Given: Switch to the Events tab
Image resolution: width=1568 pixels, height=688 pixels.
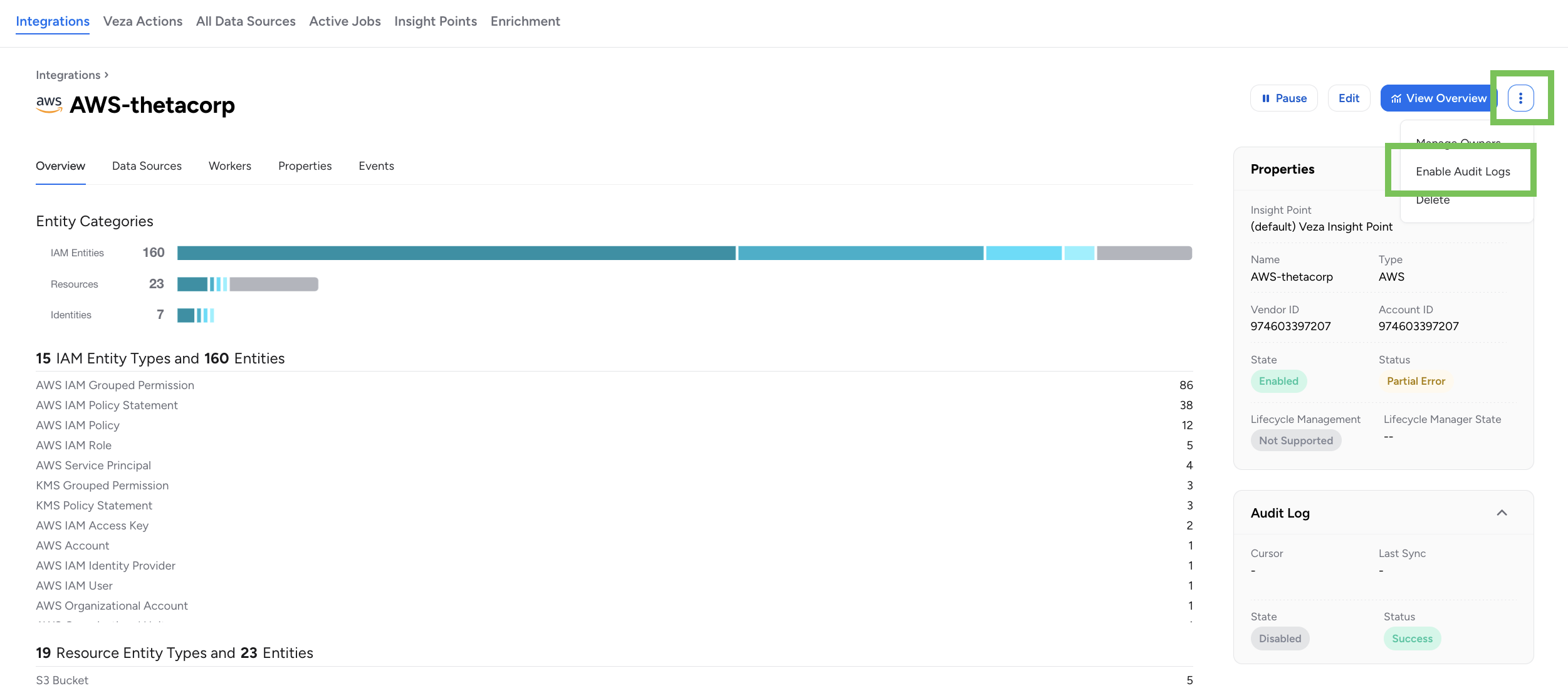Looking at the screenshot, I should coord(376,165).
